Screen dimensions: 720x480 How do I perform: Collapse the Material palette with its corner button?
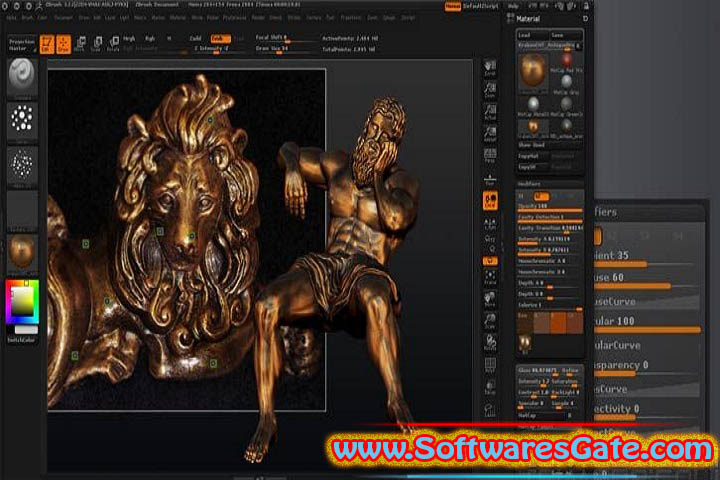585,18
